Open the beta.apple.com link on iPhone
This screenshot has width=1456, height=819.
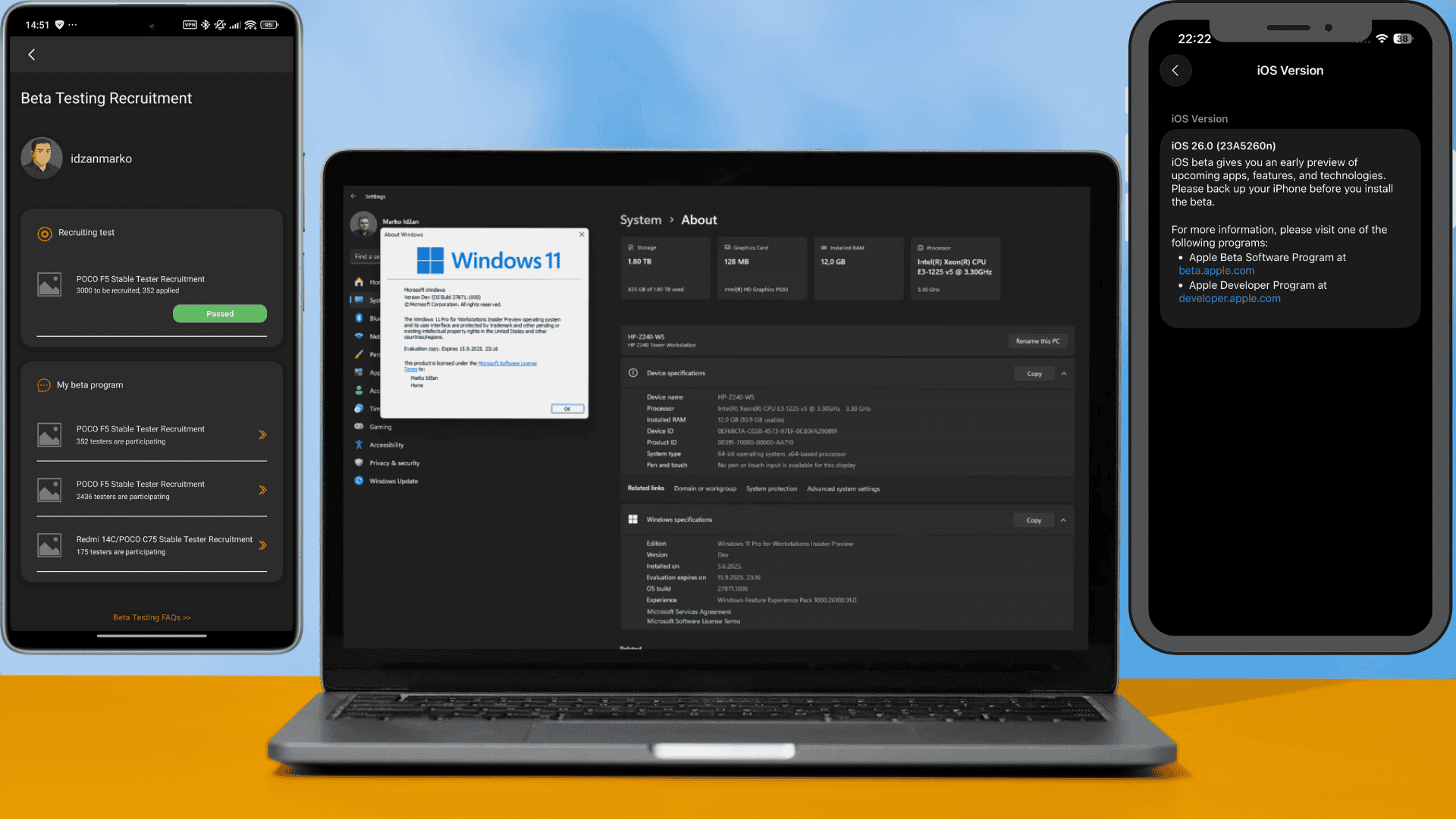pos(1216,271)
